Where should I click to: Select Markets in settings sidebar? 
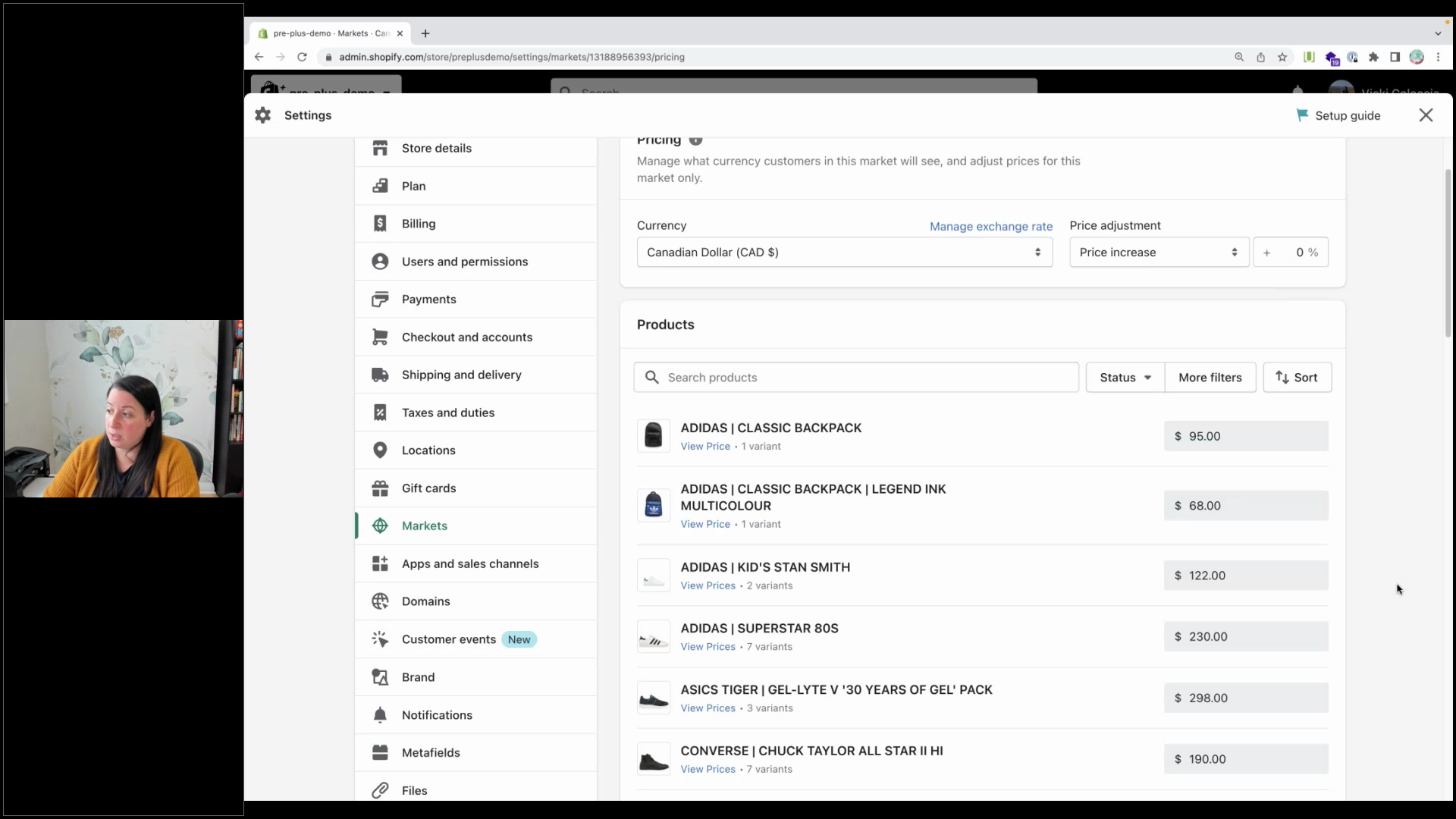point(475,526)
